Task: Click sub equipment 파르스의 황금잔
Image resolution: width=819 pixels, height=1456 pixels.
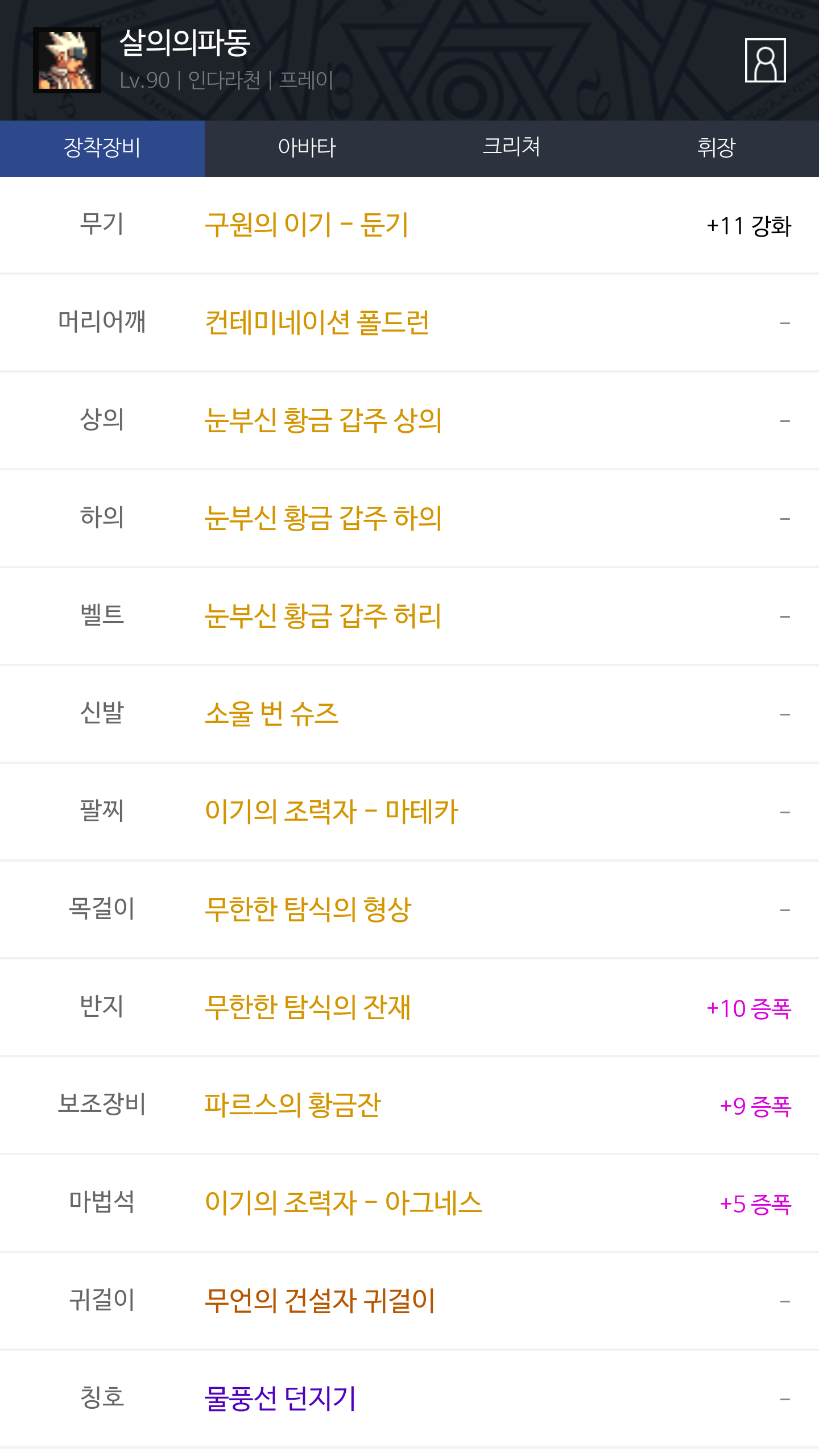Action: point(292,1106)
